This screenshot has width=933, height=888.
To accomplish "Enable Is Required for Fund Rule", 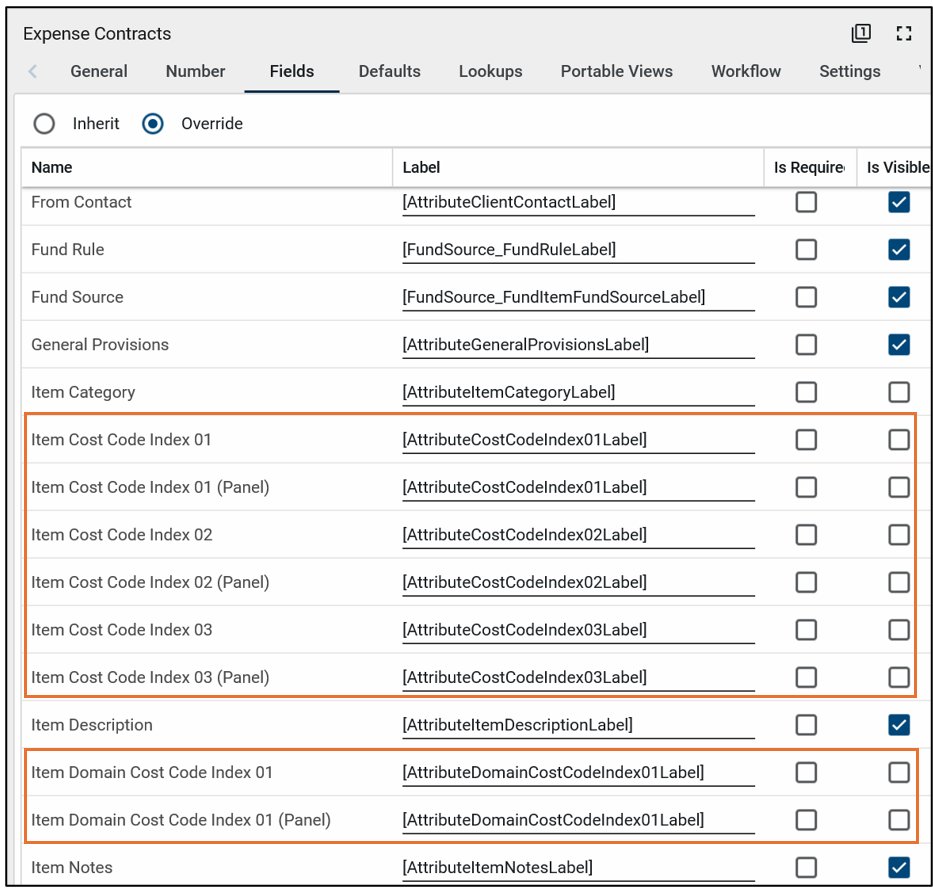I will coord(806,250).
